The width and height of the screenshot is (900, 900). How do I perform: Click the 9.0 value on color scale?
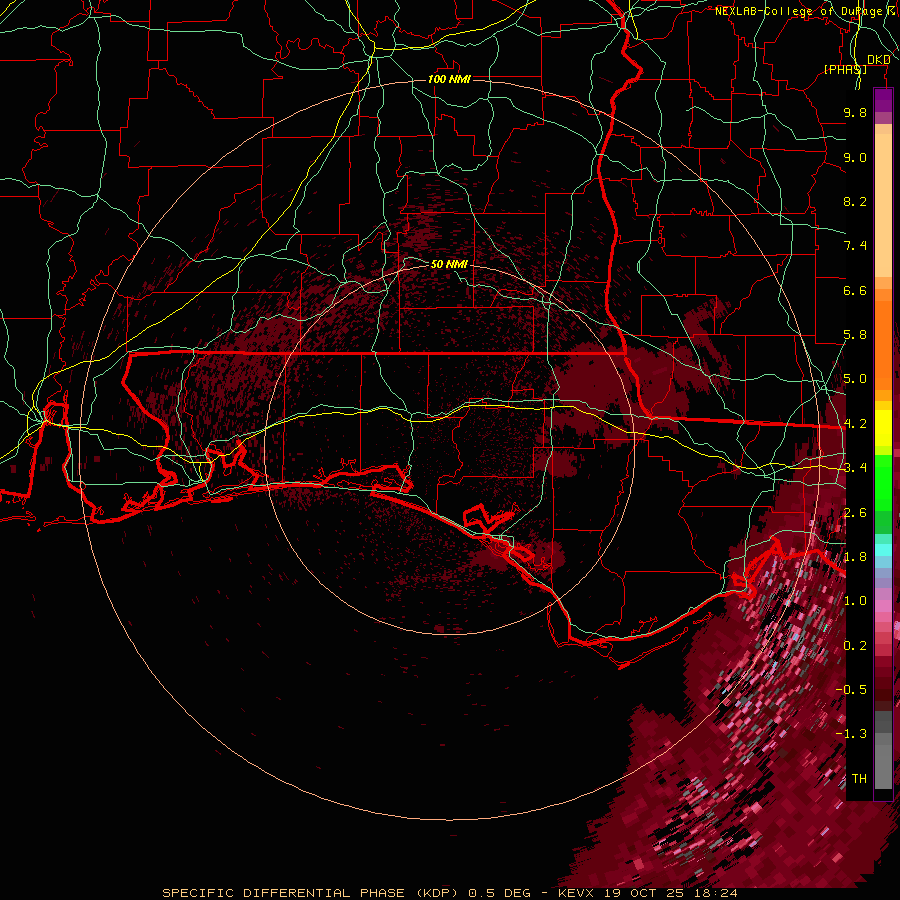(x=855, y=157)
